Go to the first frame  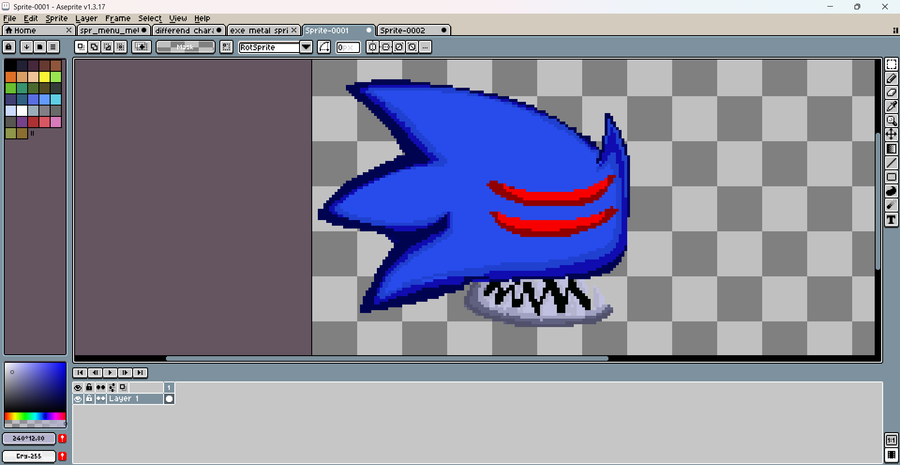click(80, 373)
